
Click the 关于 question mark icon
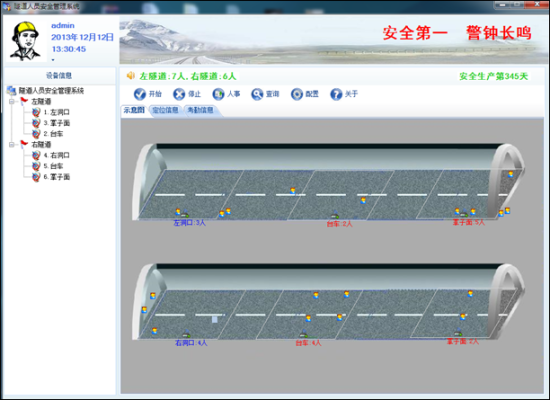[336, 94]
